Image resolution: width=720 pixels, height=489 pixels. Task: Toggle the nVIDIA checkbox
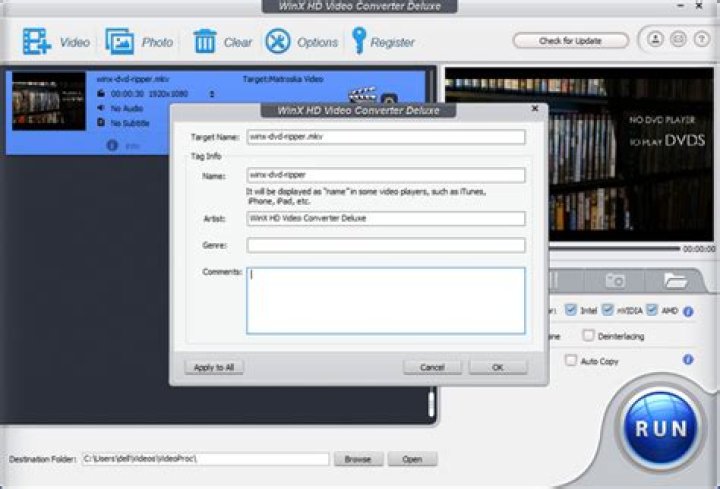point(608,311)
